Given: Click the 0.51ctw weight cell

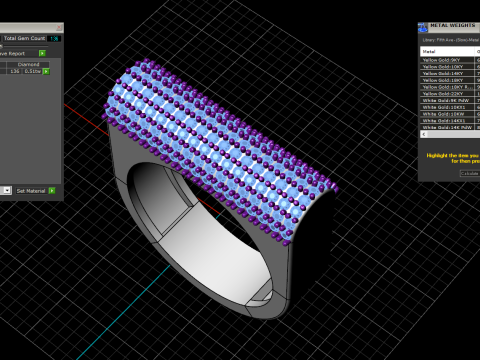Looking at the screenshot, I should pos(33,71).
